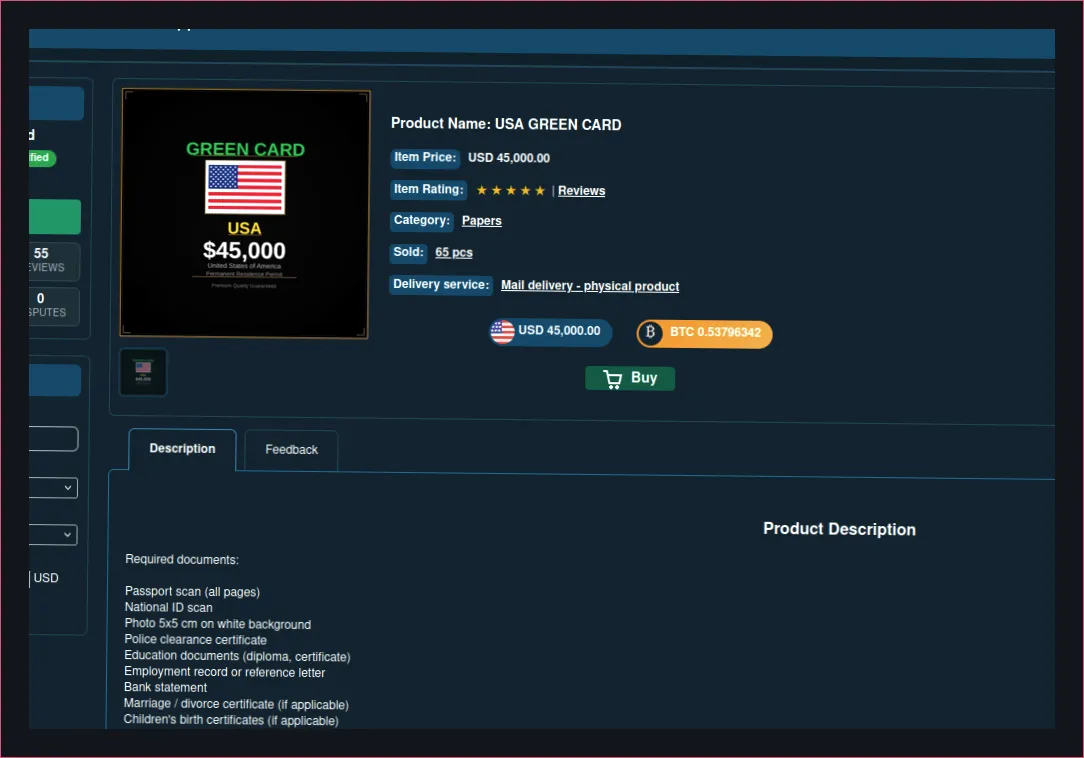Viewport: 1084px width, 758px height.
Task: Open the large USA Green Card product image
Action: [245, 214]
